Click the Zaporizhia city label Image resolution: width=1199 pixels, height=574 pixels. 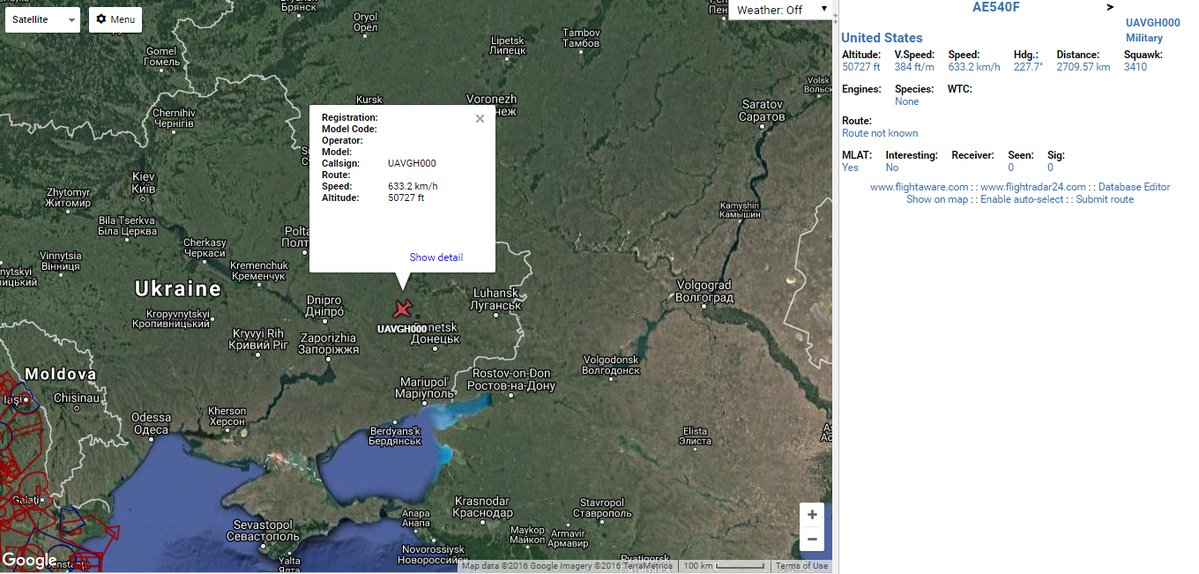[x=328, y=343]
